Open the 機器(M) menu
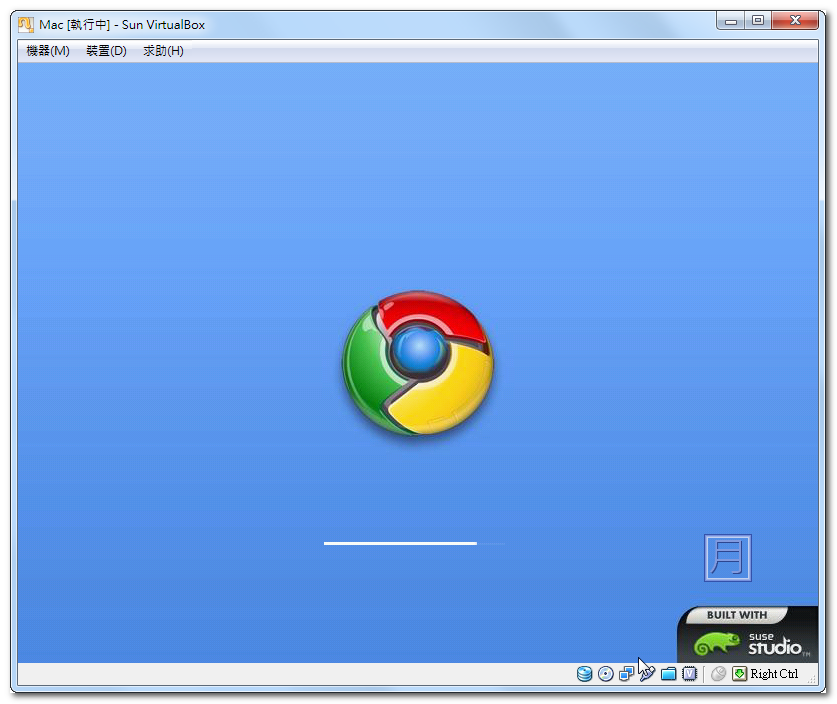 click(x=48, y=51)
